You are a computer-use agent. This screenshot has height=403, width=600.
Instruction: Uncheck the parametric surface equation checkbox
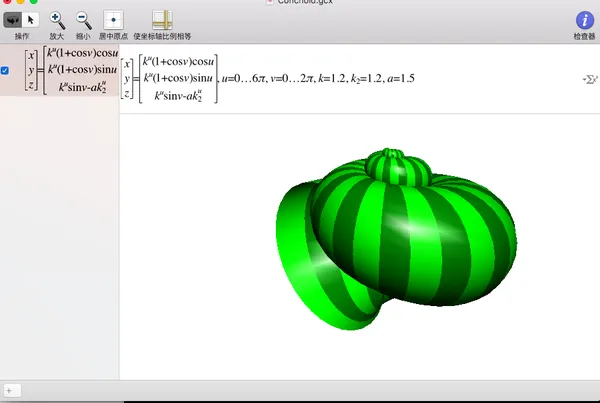(x=5, y=70)
